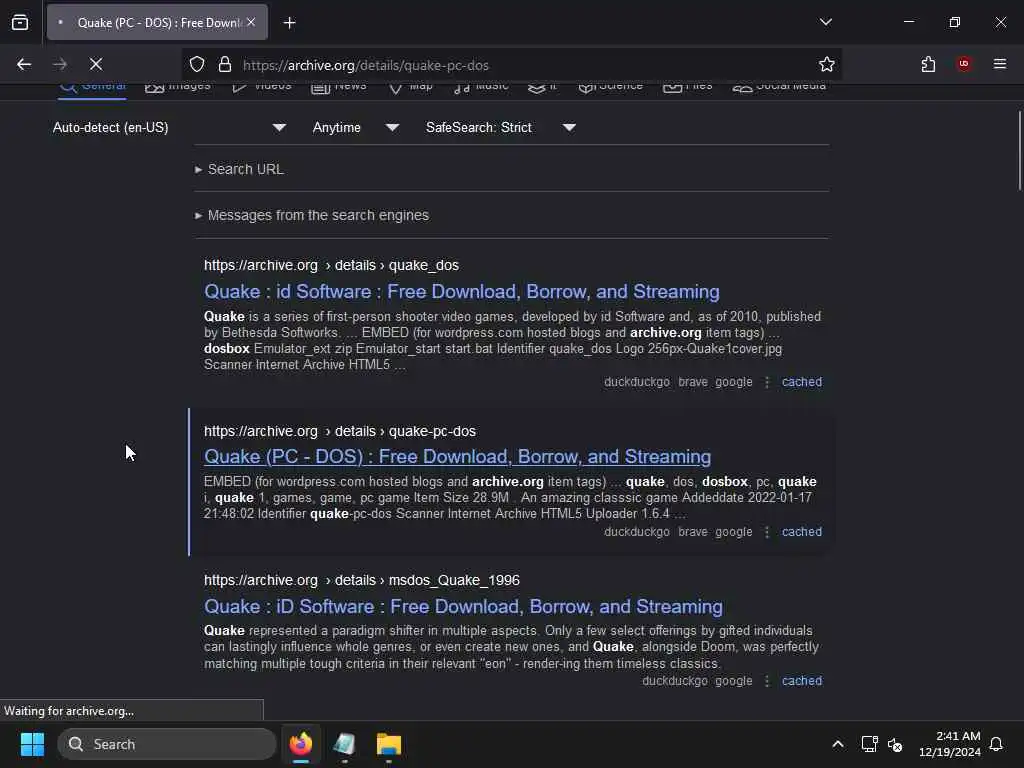Viewport: 1024px width, 768px height.
Task: Open the SafeSearch: Strict dropdown
Action: pos(501,127)
